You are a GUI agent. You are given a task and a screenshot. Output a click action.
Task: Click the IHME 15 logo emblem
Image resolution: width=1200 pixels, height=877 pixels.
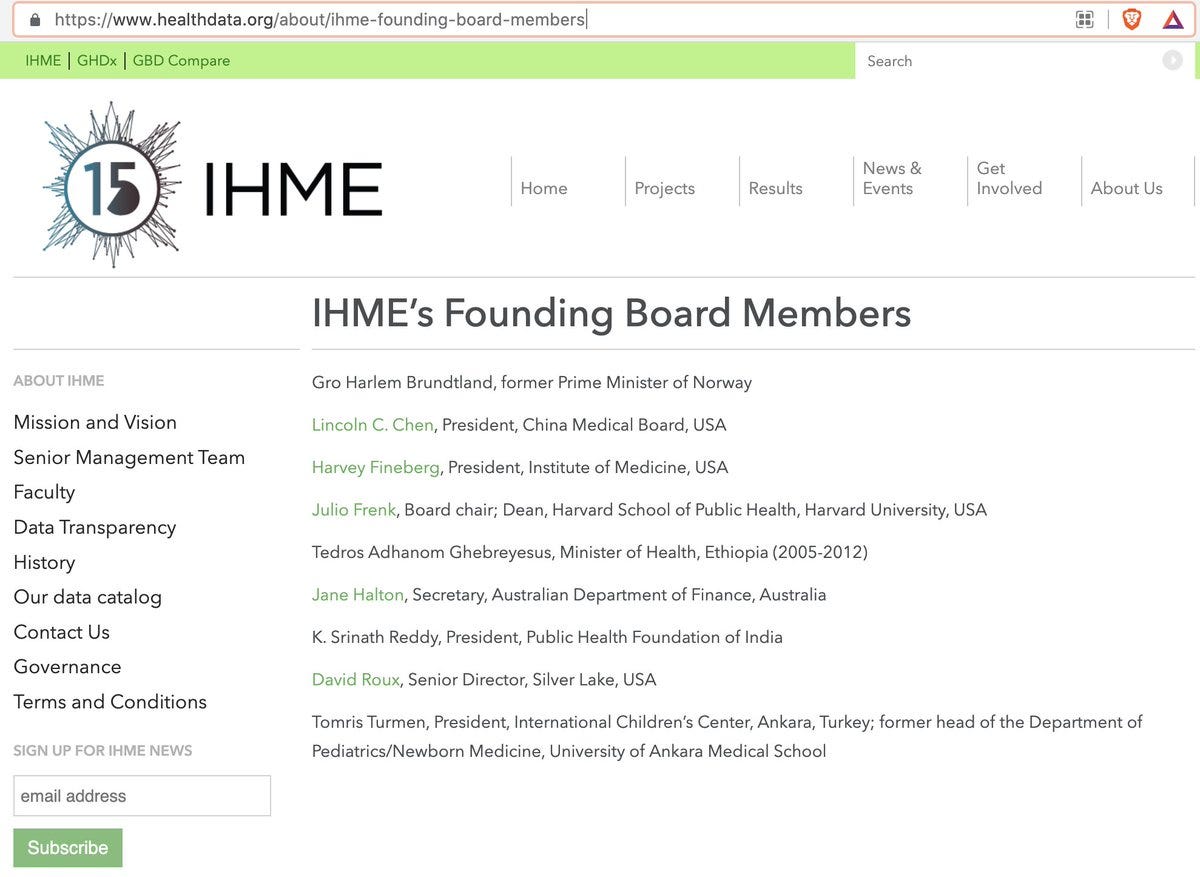(112, 186)
